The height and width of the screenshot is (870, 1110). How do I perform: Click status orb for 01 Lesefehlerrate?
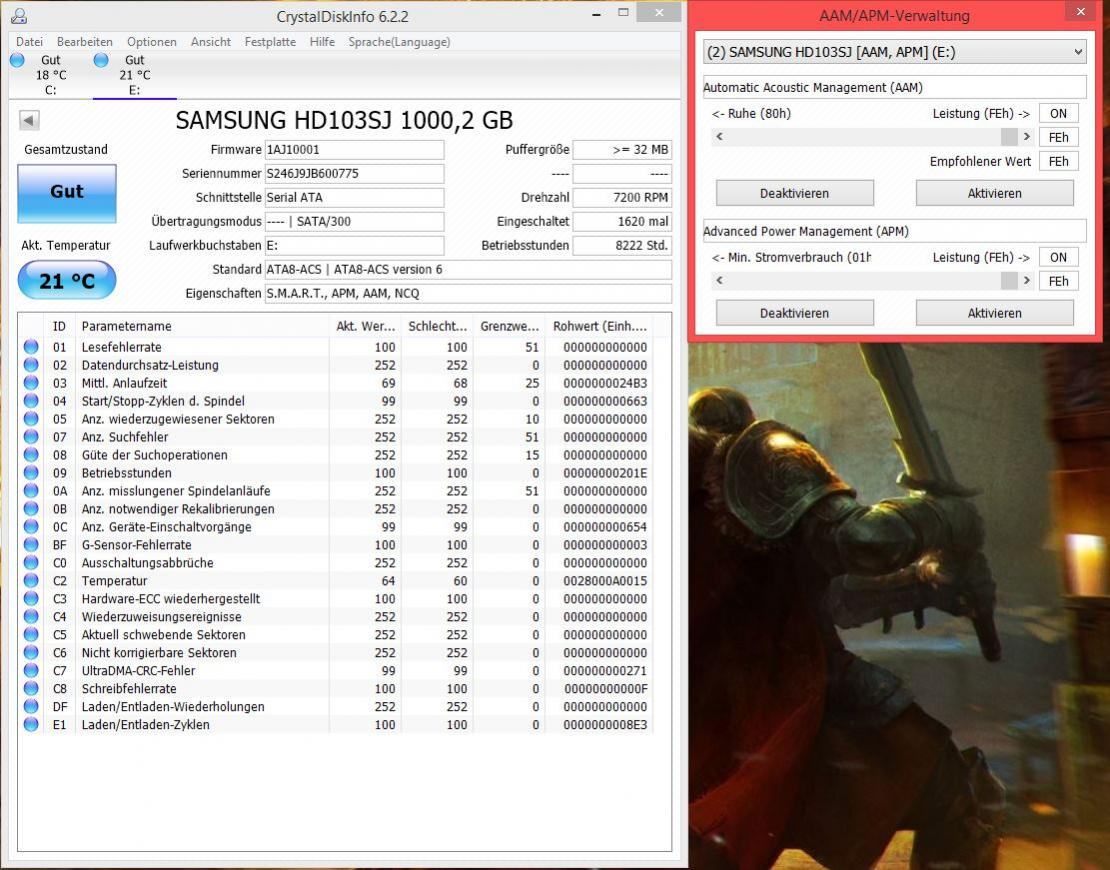(31, 347)
